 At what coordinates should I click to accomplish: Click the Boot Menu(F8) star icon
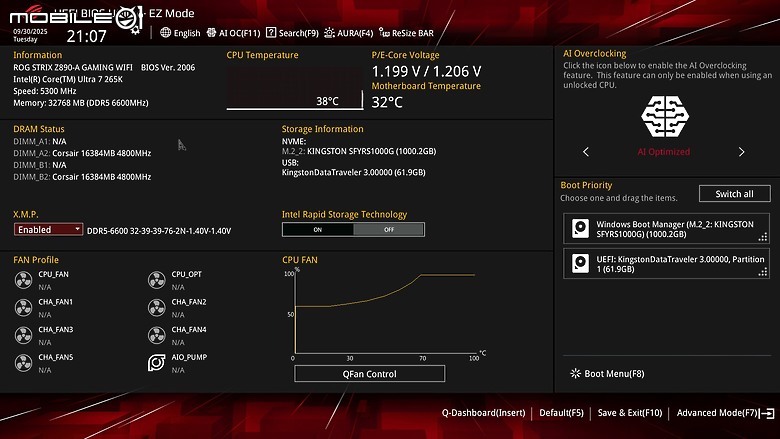click(x=576, y=373)
